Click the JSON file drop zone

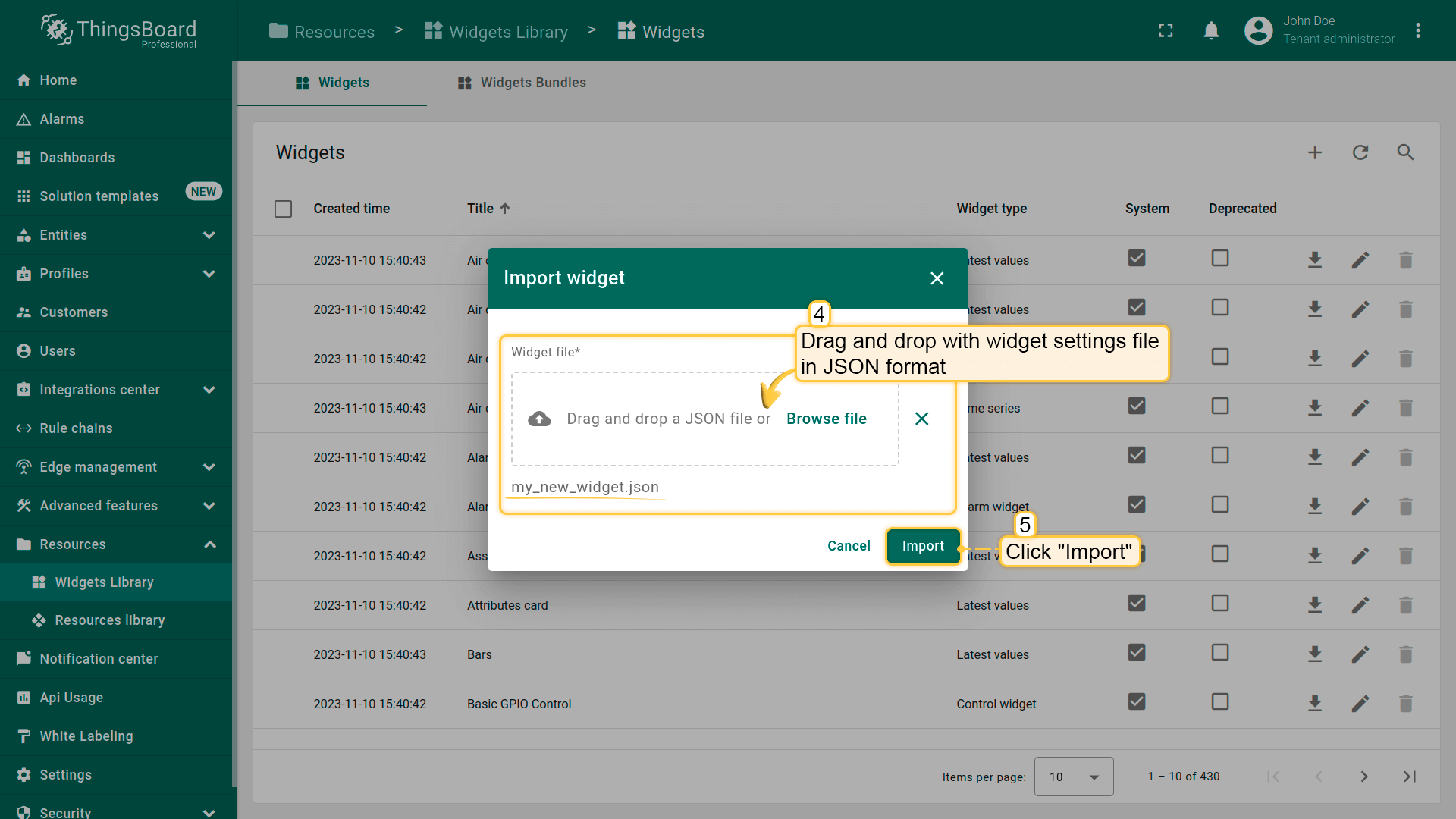[x=705, y=419]
